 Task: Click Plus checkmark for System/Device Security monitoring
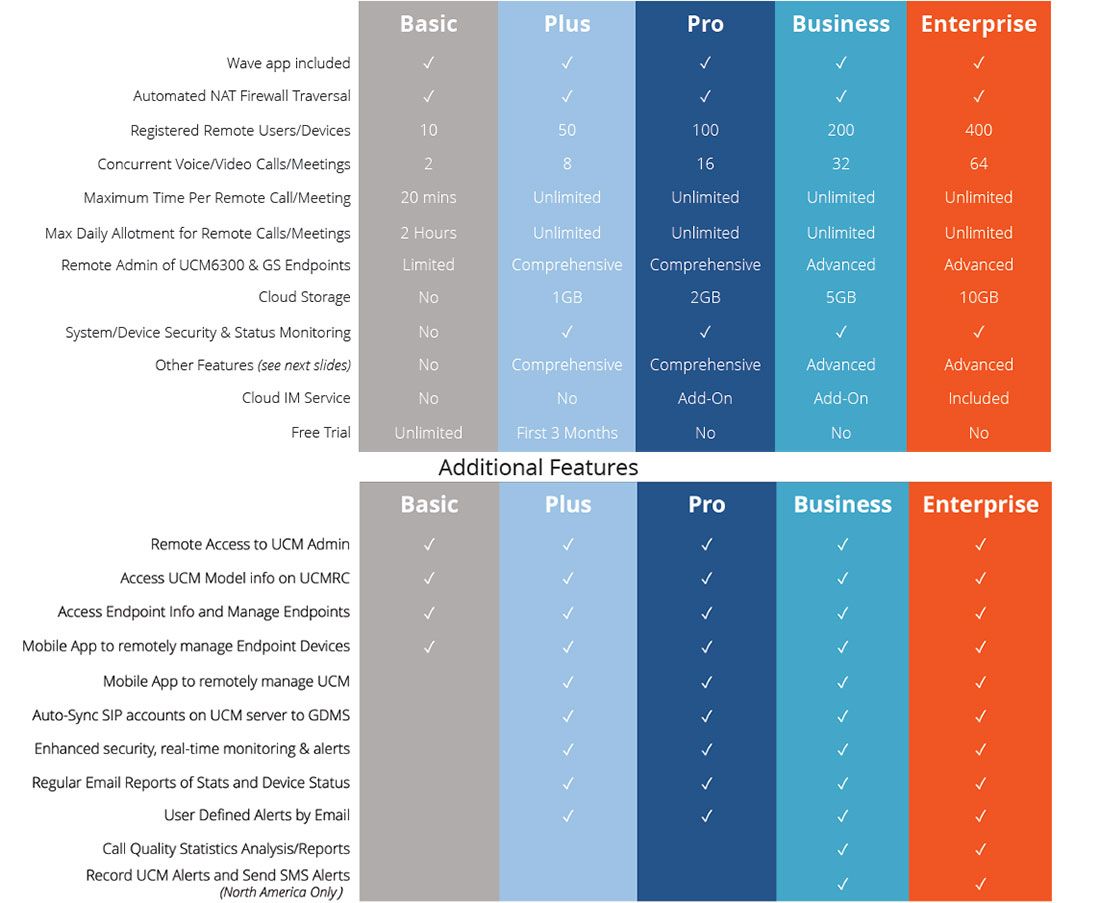coord(567,332)
